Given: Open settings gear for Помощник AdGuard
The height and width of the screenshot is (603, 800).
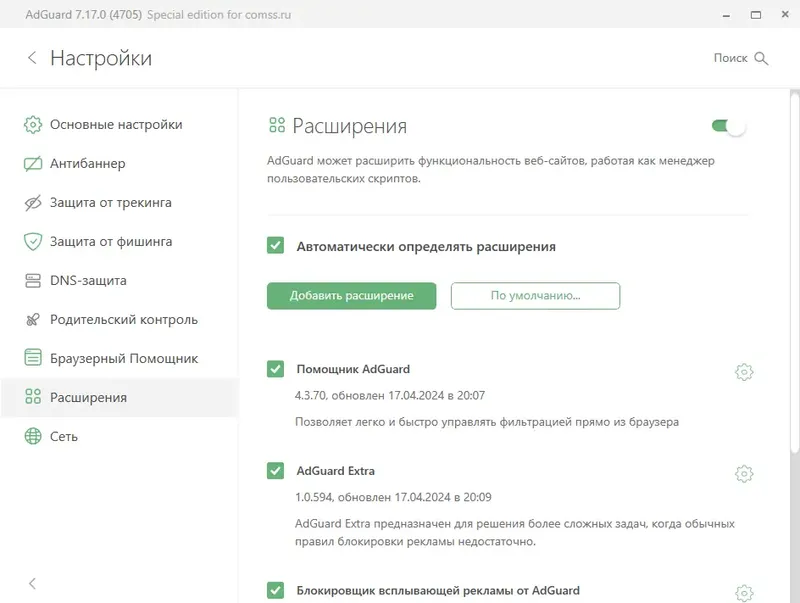Looking at the screenshot, I should [744, 372].
